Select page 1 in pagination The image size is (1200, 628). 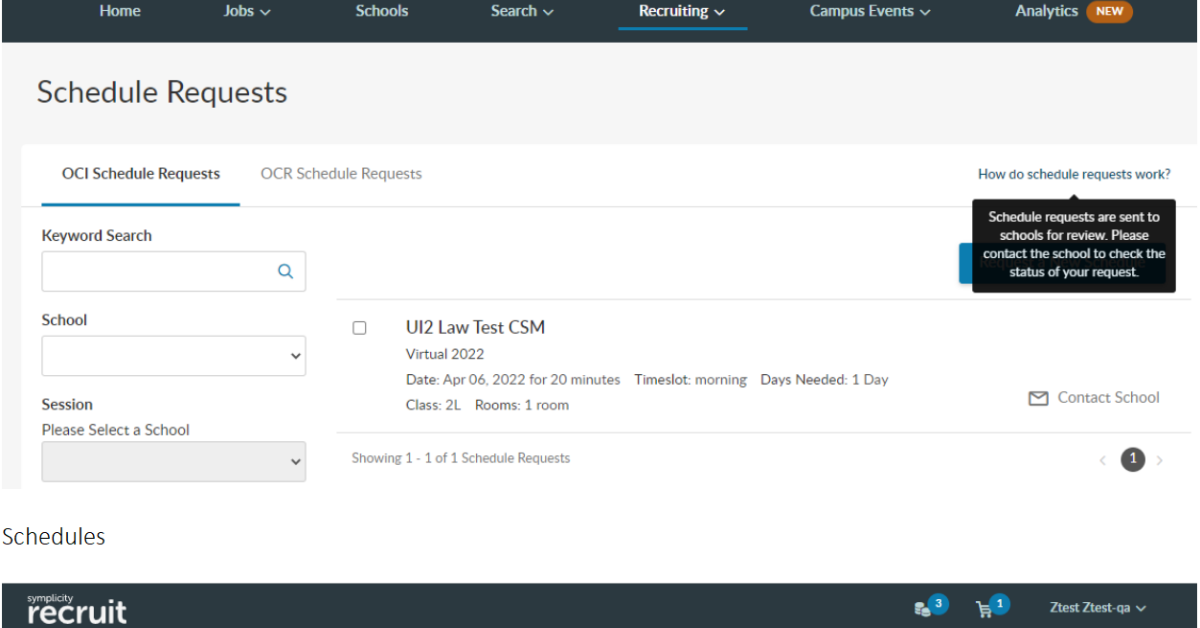point(1132,459)
